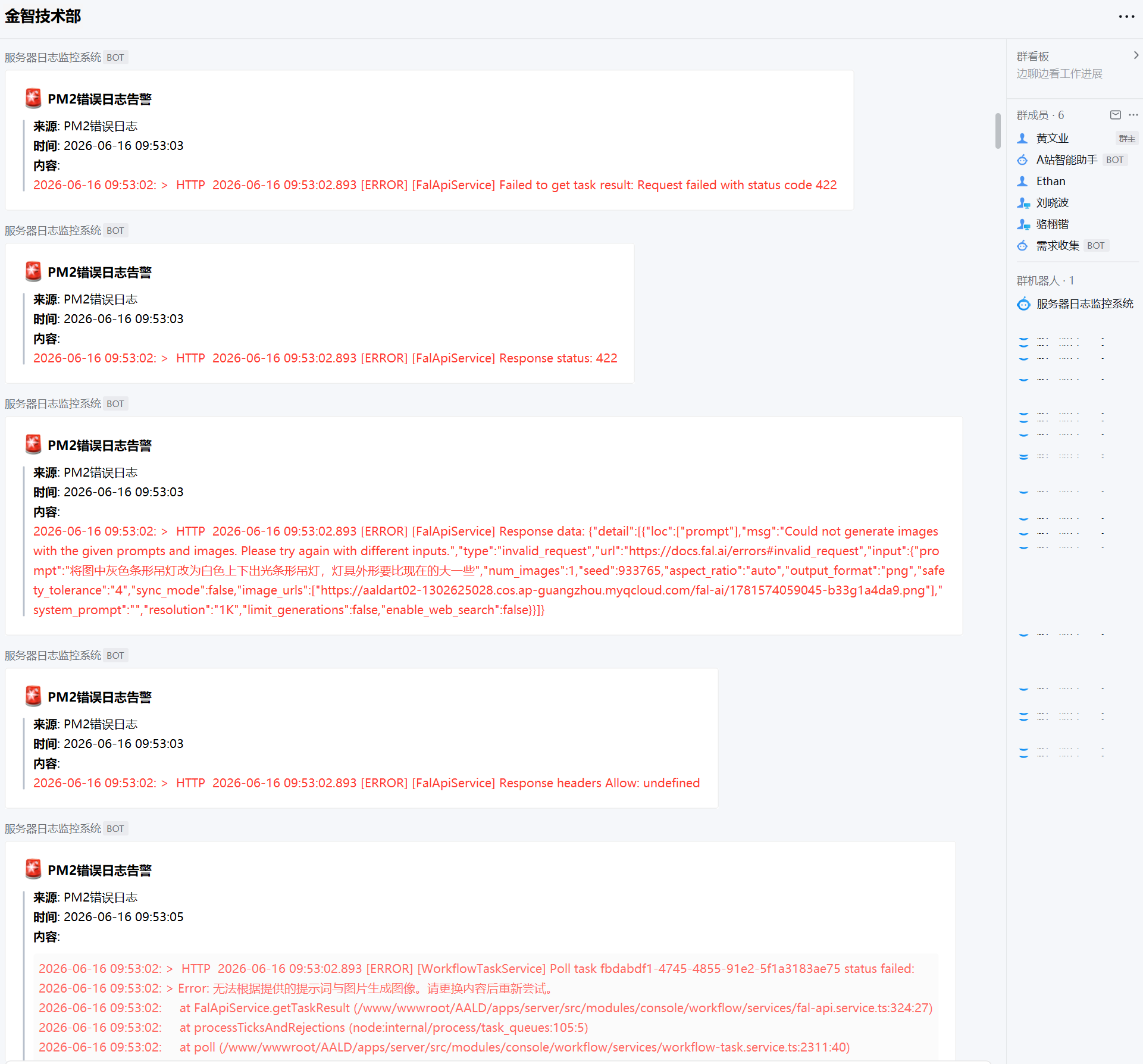Click Ethan's avatar icon

[1023, 181]
